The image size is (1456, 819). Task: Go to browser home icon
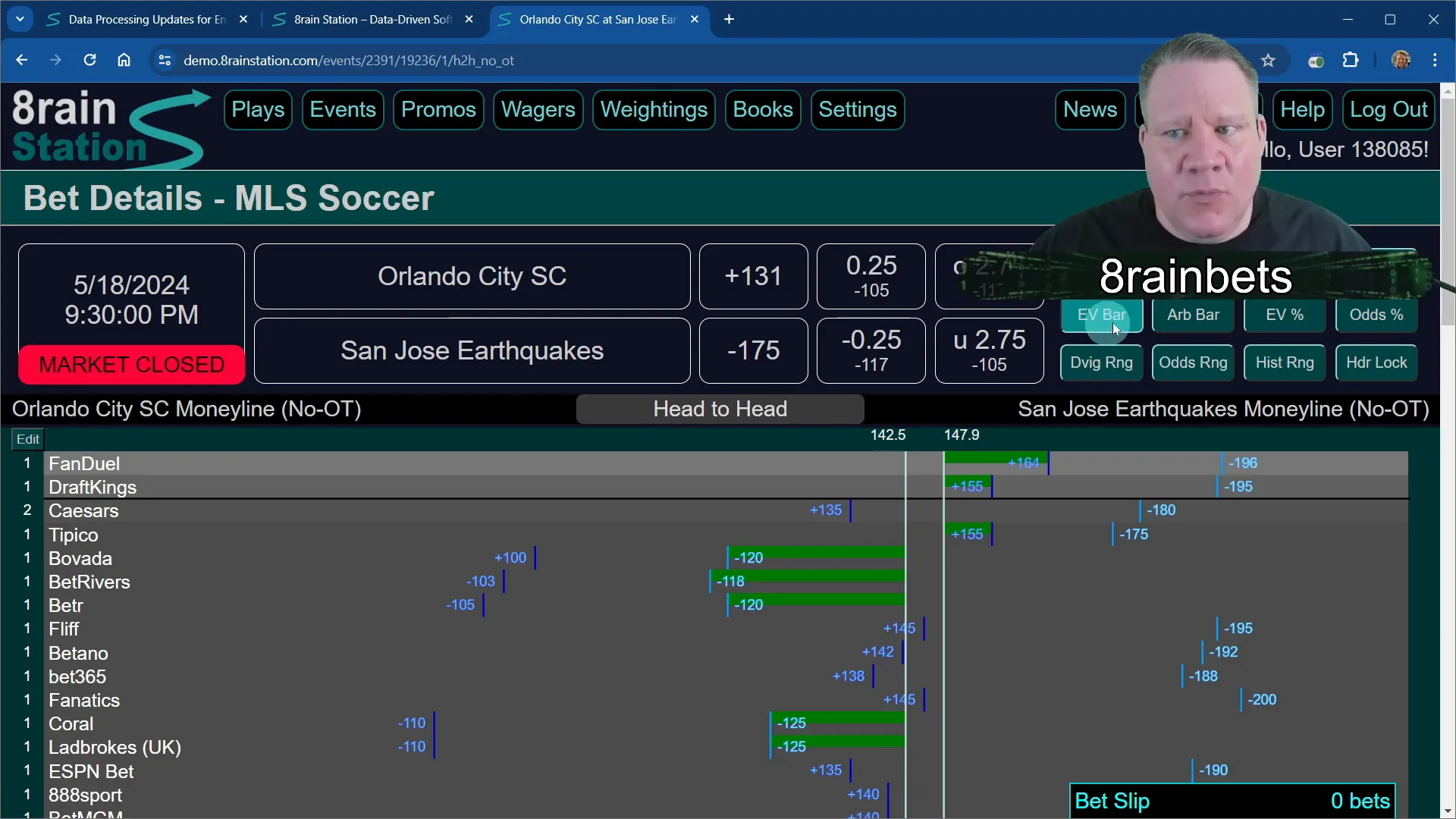pyautogui.click(x=124, y=60)
